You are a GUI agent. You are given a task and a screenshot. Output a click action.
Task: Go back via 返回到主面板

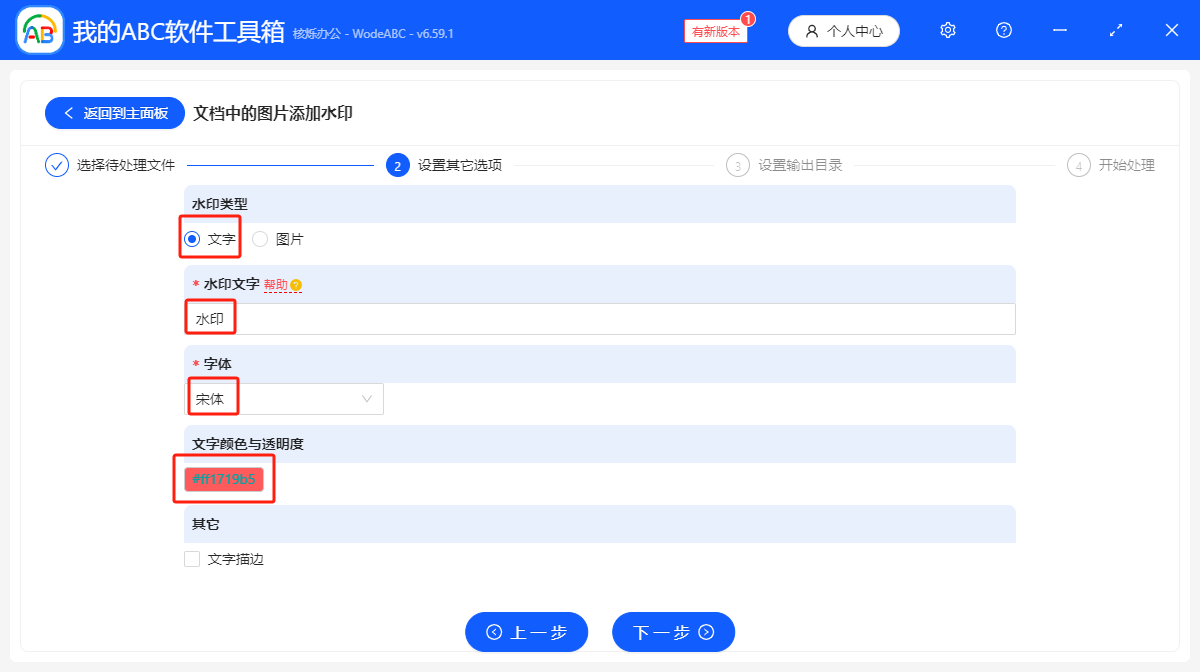[x=114, y=112]
